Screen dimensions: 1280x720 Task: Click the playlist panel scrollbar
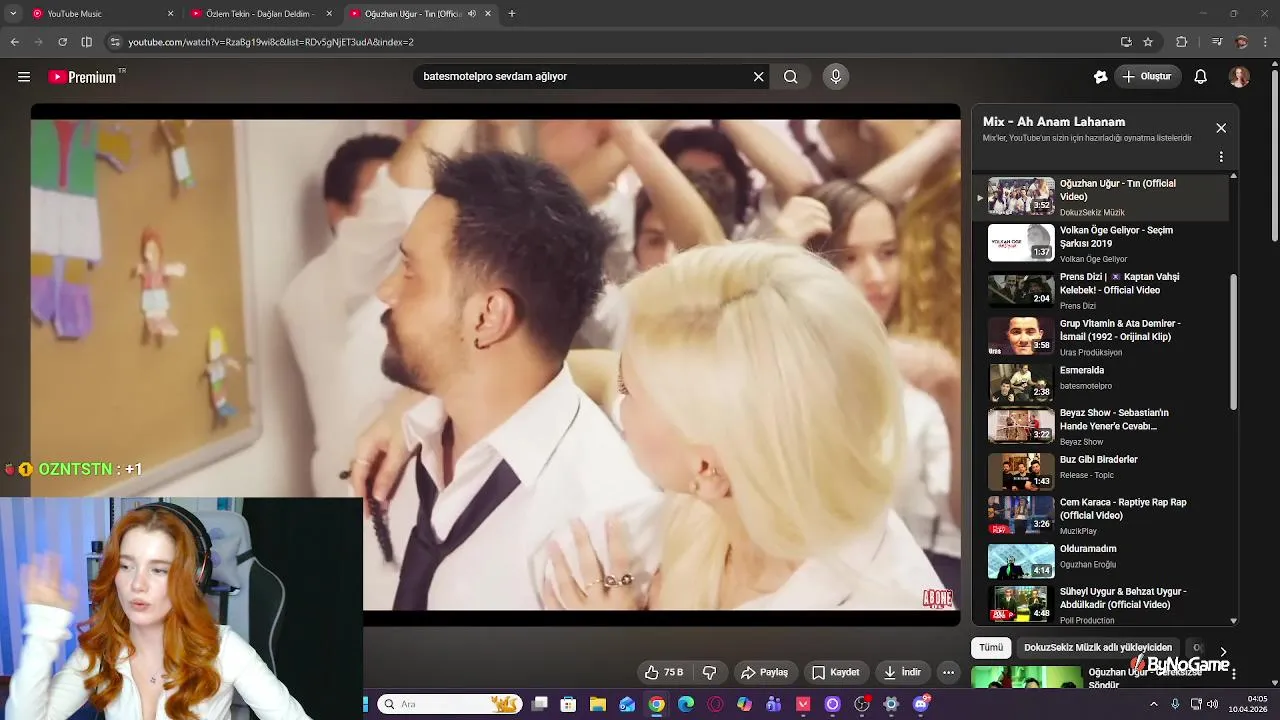[x=1233, y=340]
